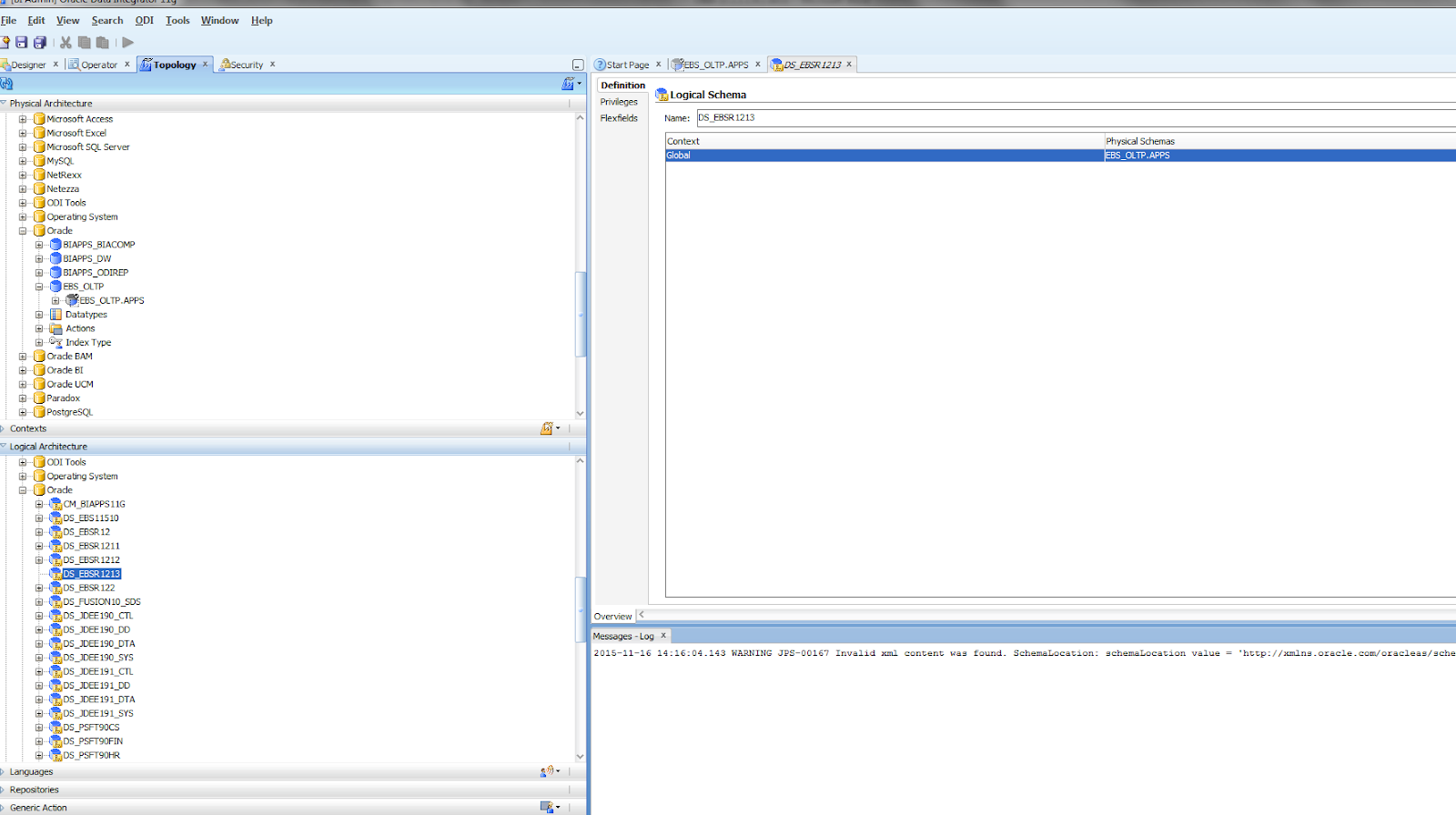Switch to the EBS_OLTP.APPS editor tab

tap(715, 65)
